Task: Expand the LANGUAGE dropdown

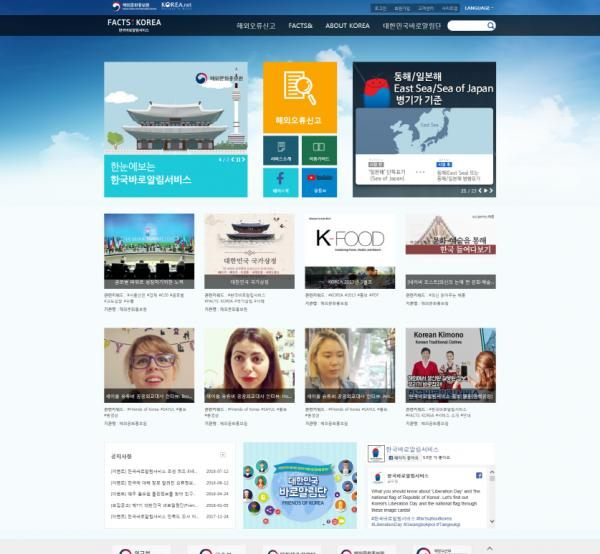Action: pos(478,7)
